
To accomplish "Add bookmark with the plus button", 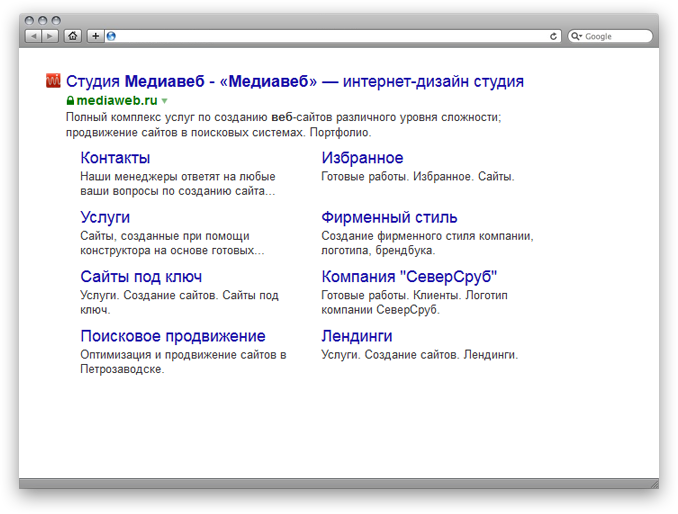I will (x=96, y=36).
